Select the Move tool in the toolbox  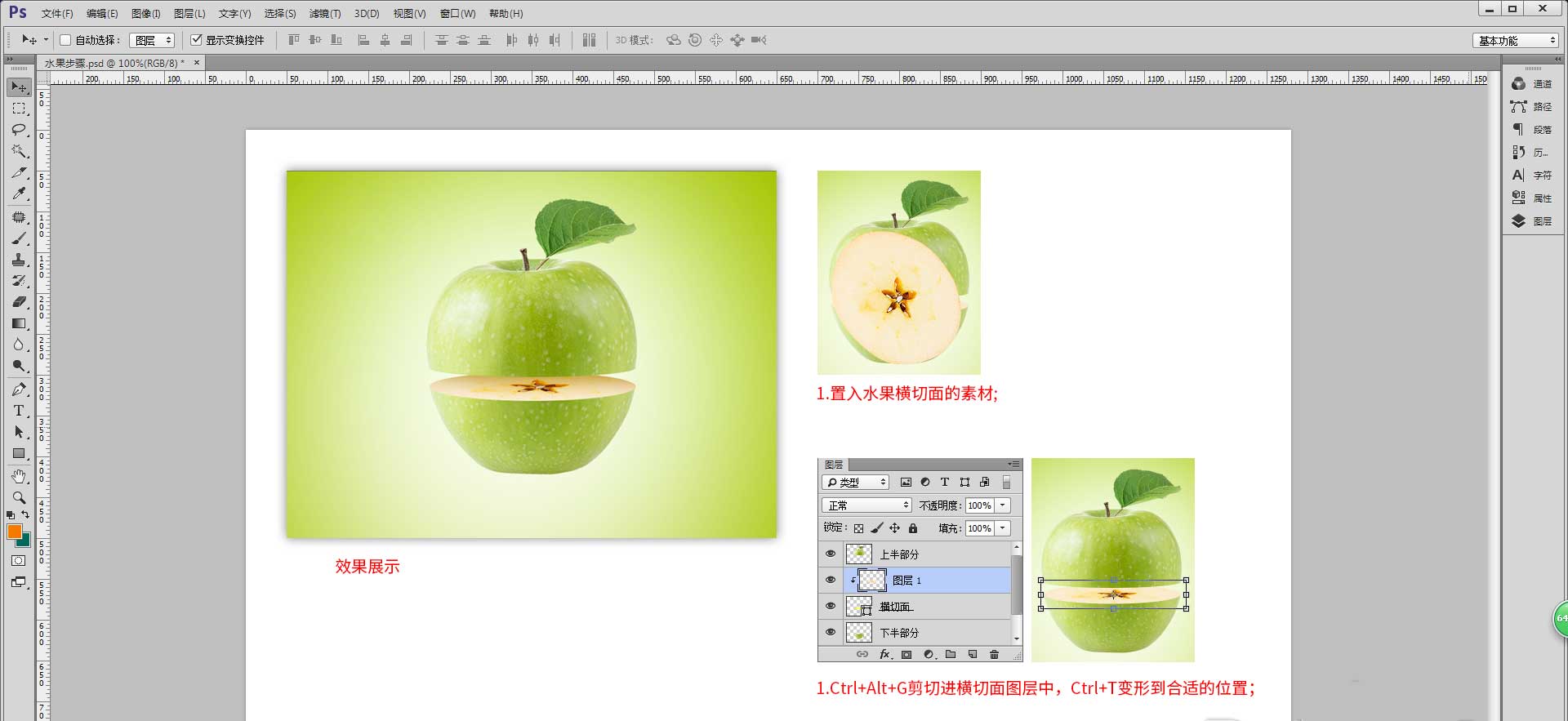tap(19, 87)
